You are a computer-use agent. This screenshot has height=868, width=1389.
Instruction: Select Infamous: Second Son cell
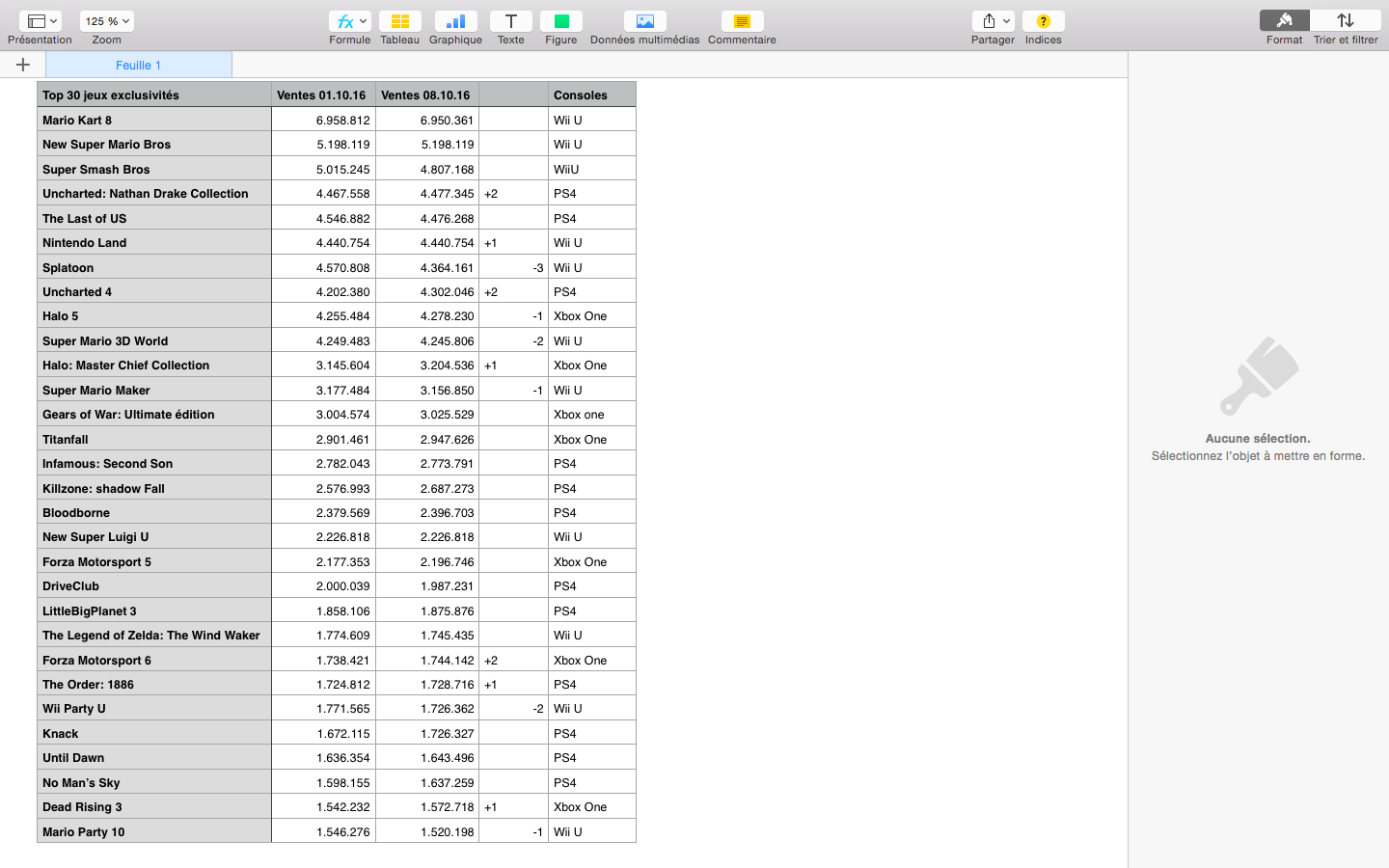[x=154, y=463]
